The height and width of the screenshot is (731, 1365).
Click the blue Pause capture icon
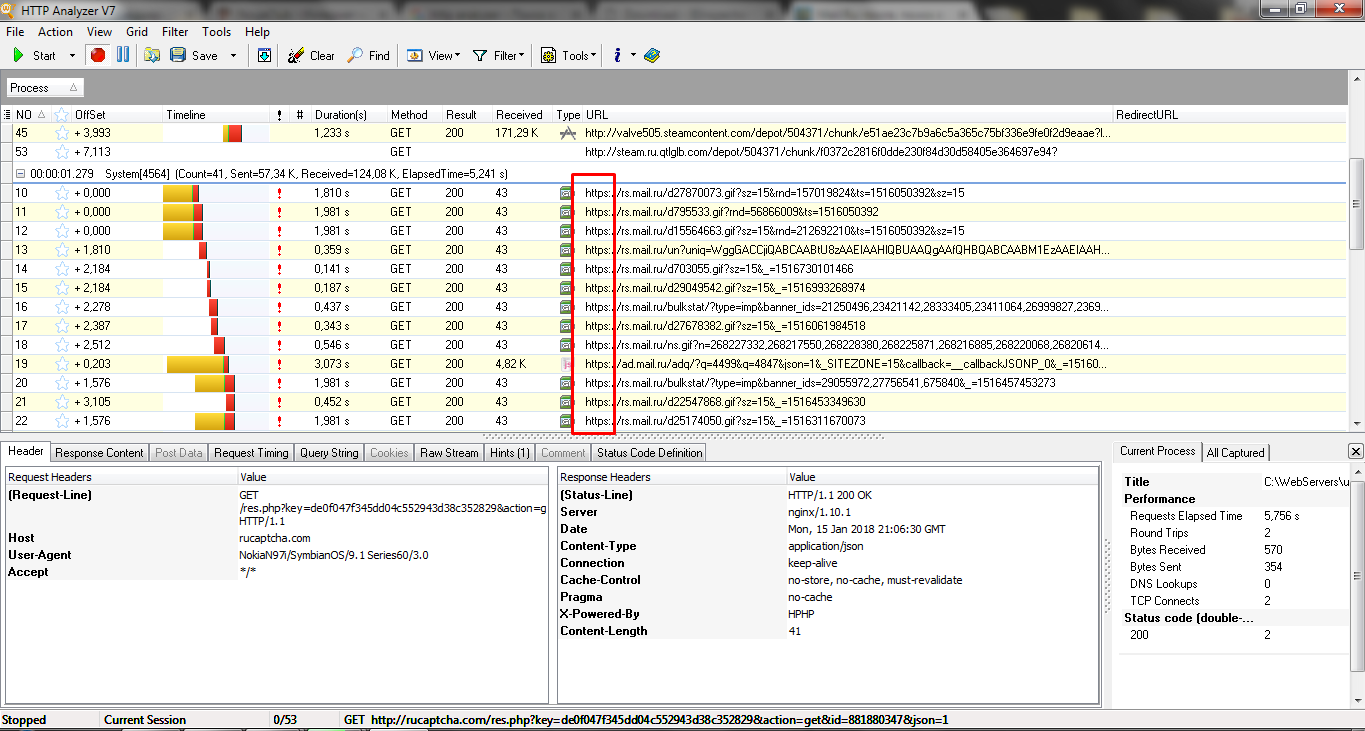(x=123, y=55)
